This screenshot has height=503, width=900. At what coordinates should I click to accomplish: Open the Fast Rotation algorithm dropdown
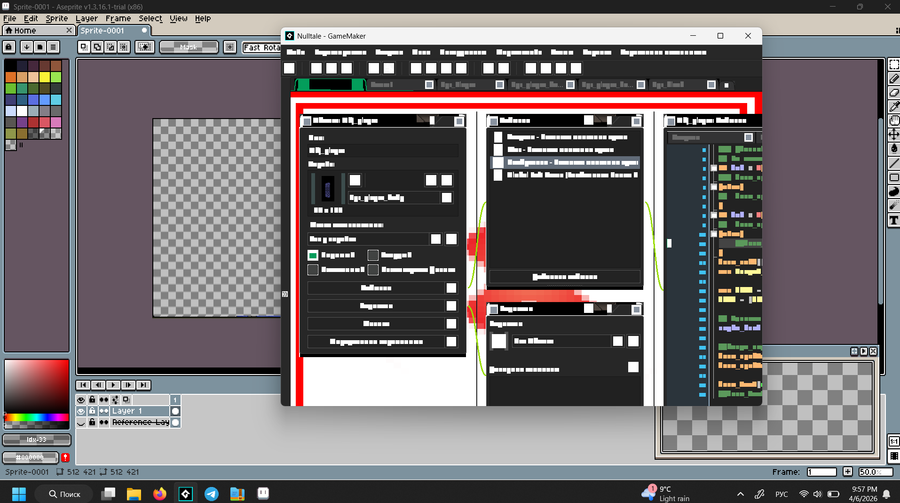tap(261, 47)
